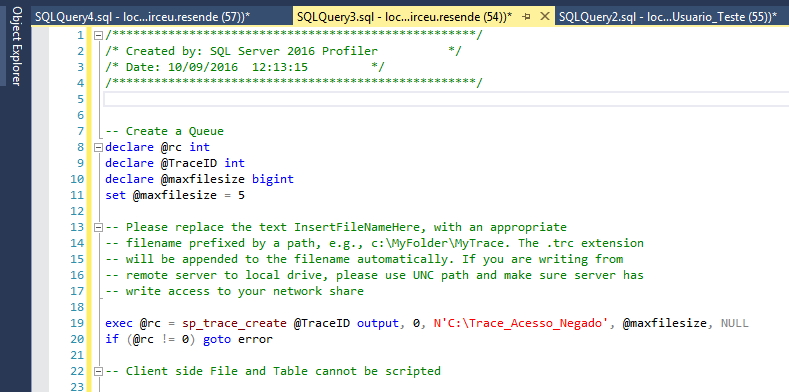Screen dimensions: 789x392
Task: Open the Object Explorer side panel
Action: click(x=16, y=46)
